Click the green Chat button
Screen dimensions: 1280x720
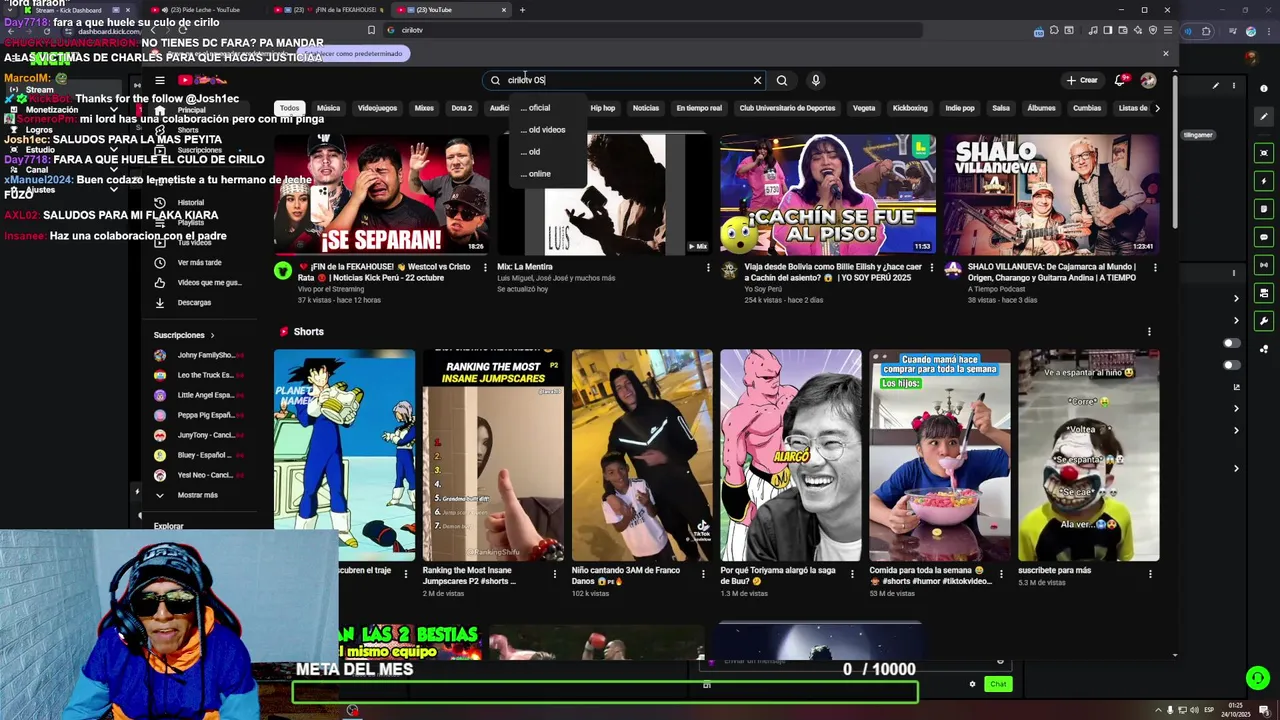998,684
